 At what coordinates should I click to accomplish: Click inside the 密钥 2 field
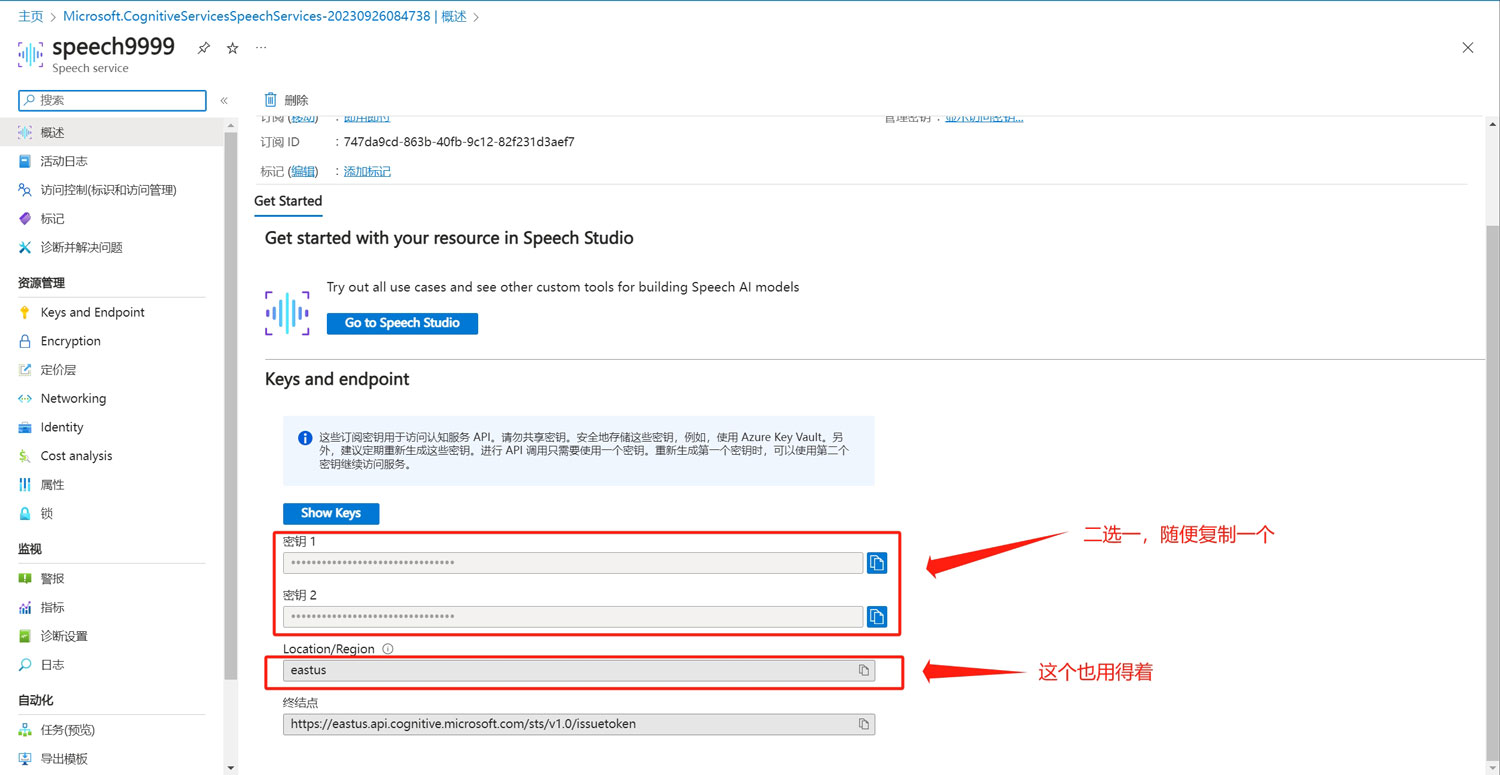point(573,616)
